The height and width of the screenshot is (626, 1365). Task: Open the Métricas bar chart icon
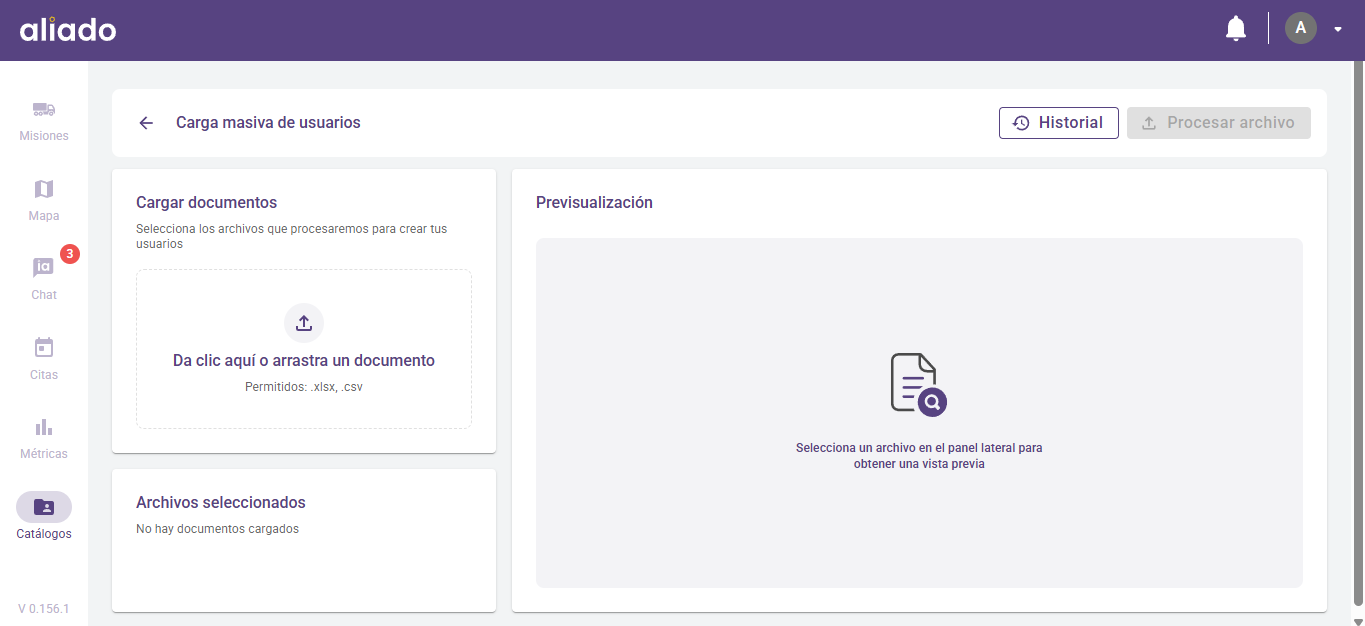click(44, 427)
